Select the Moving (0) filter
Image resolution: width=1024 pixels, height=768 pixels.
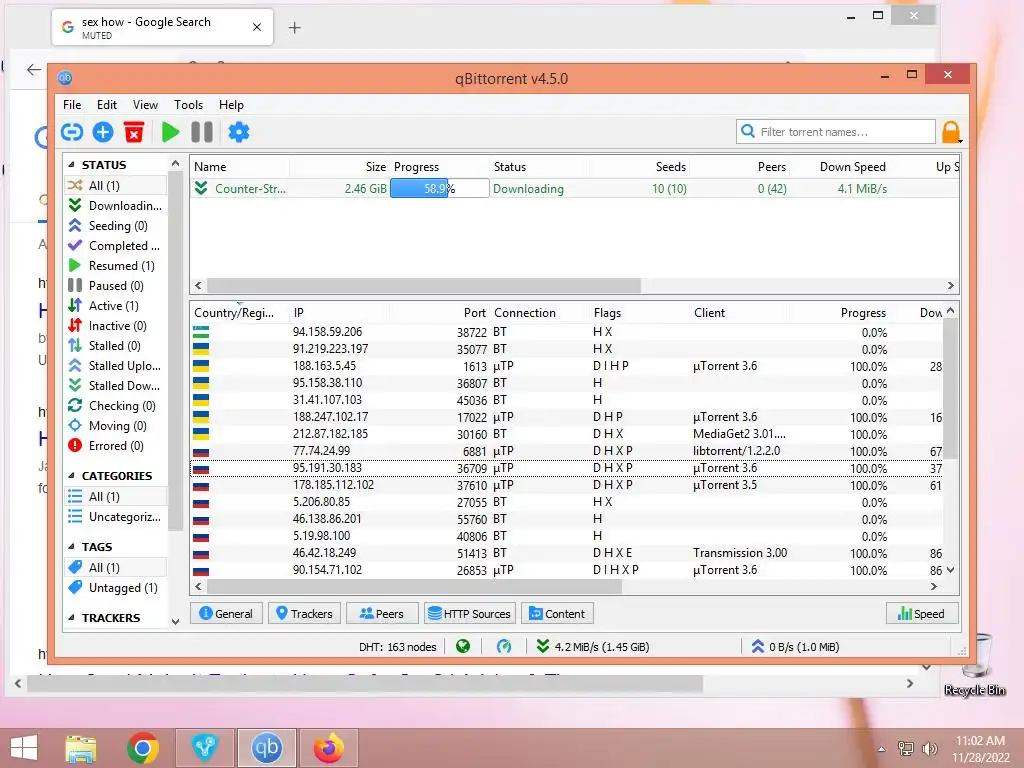pyautogui.click(x=115, y=426)
